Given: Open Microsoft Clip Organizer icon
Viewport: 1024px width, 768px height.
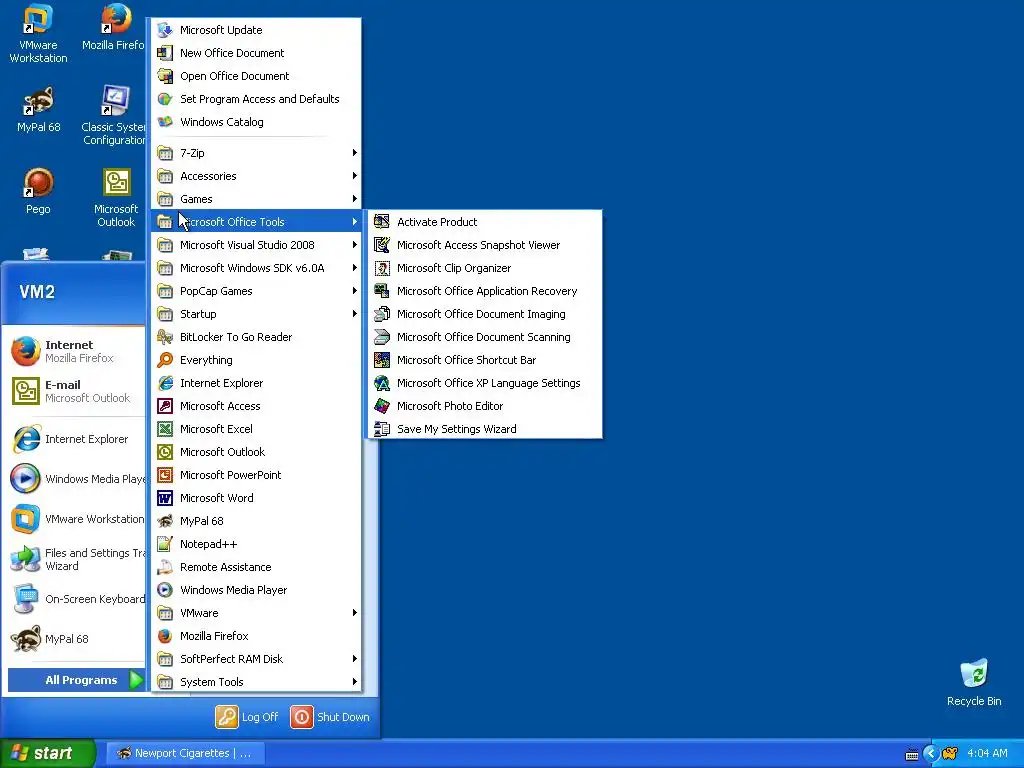Looking at the screenshot, I should click(x=382, y=268).
